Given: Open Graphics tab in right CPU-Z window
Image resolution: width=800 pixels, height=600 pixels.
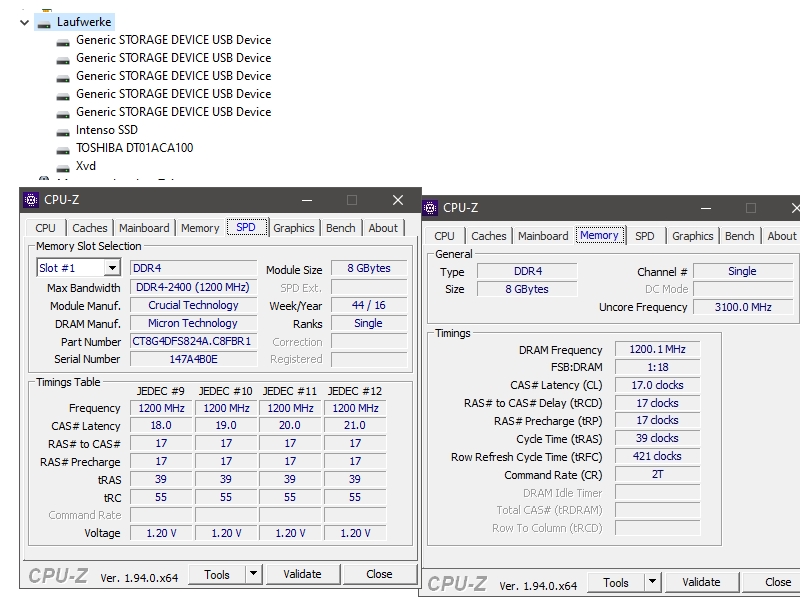Looking at the screenshot, I should 692,236.
